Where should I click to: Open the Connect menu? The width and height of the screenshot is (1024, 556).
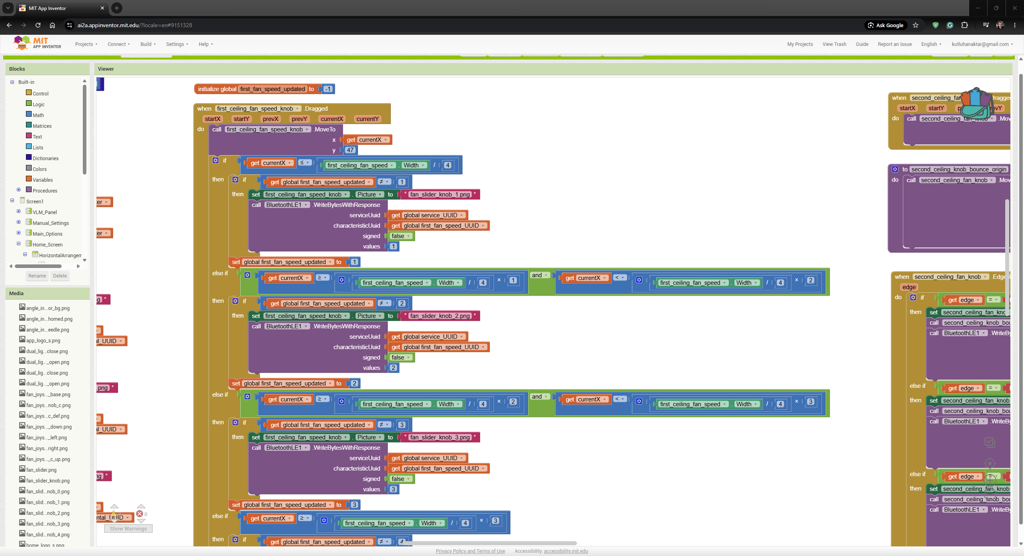[x=118, y=44]
